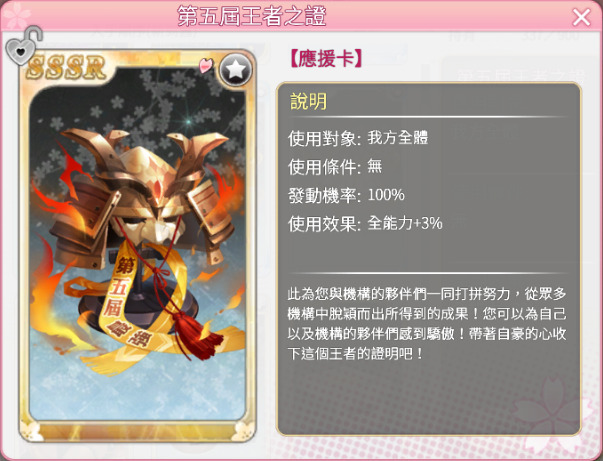This screenshot has height=461, width=603.
Task: Click the SSSR rarity badge
Action: [x=66, y=67]
